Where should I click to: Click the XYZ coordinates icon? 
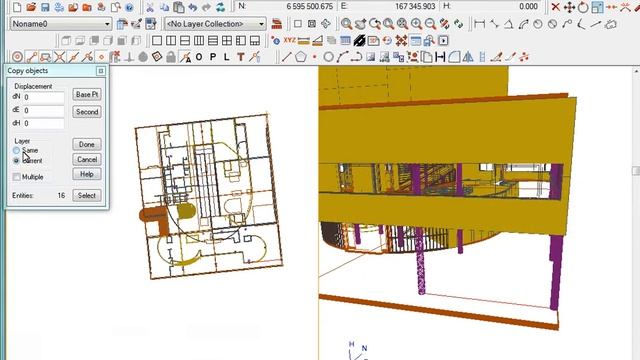[289, 40]
